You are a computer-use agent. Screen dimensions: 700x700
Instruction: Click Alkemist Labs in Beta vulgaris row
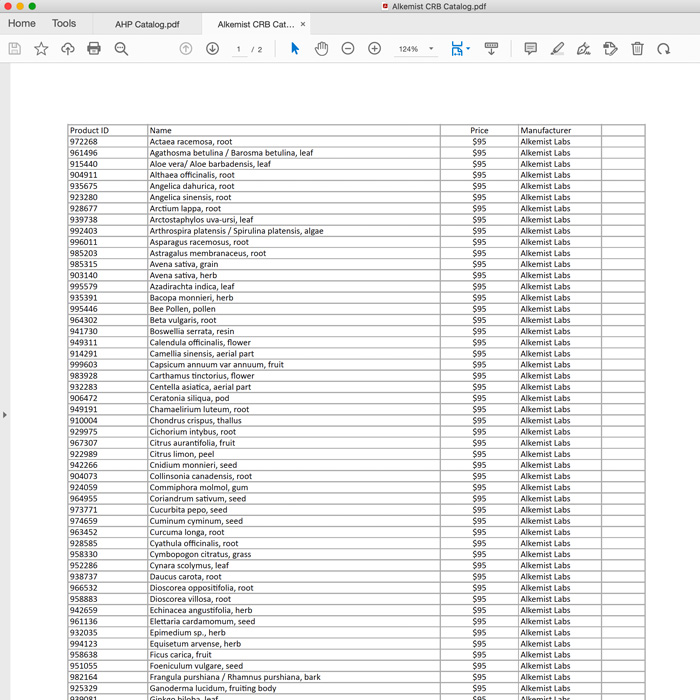point(545,320)
